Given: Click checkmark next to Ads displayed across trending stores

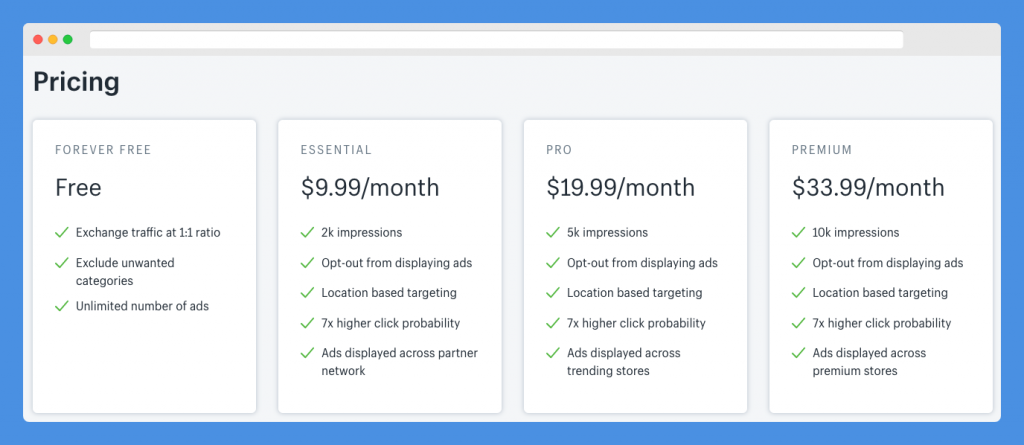Looking at the screenshot, I should 553,353.
